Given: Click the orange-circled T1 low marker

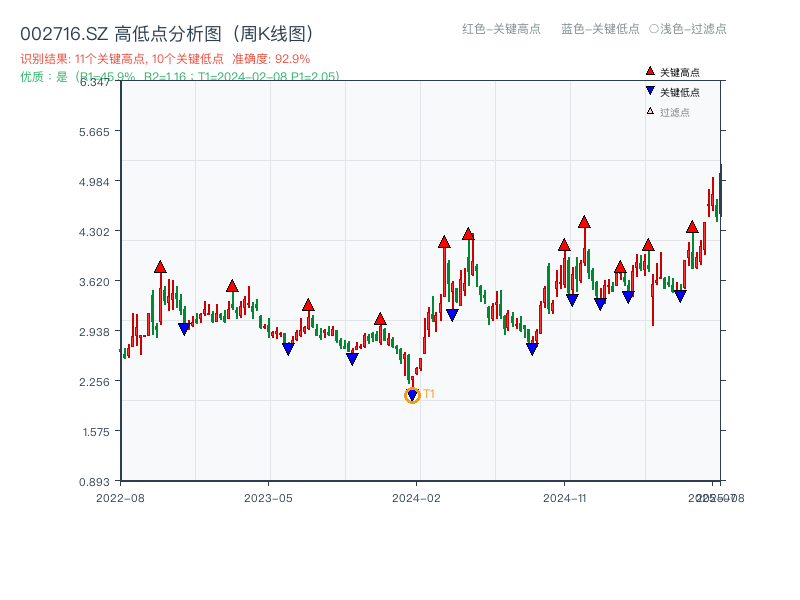Looking at the screenshot, I should click(412, 395).
